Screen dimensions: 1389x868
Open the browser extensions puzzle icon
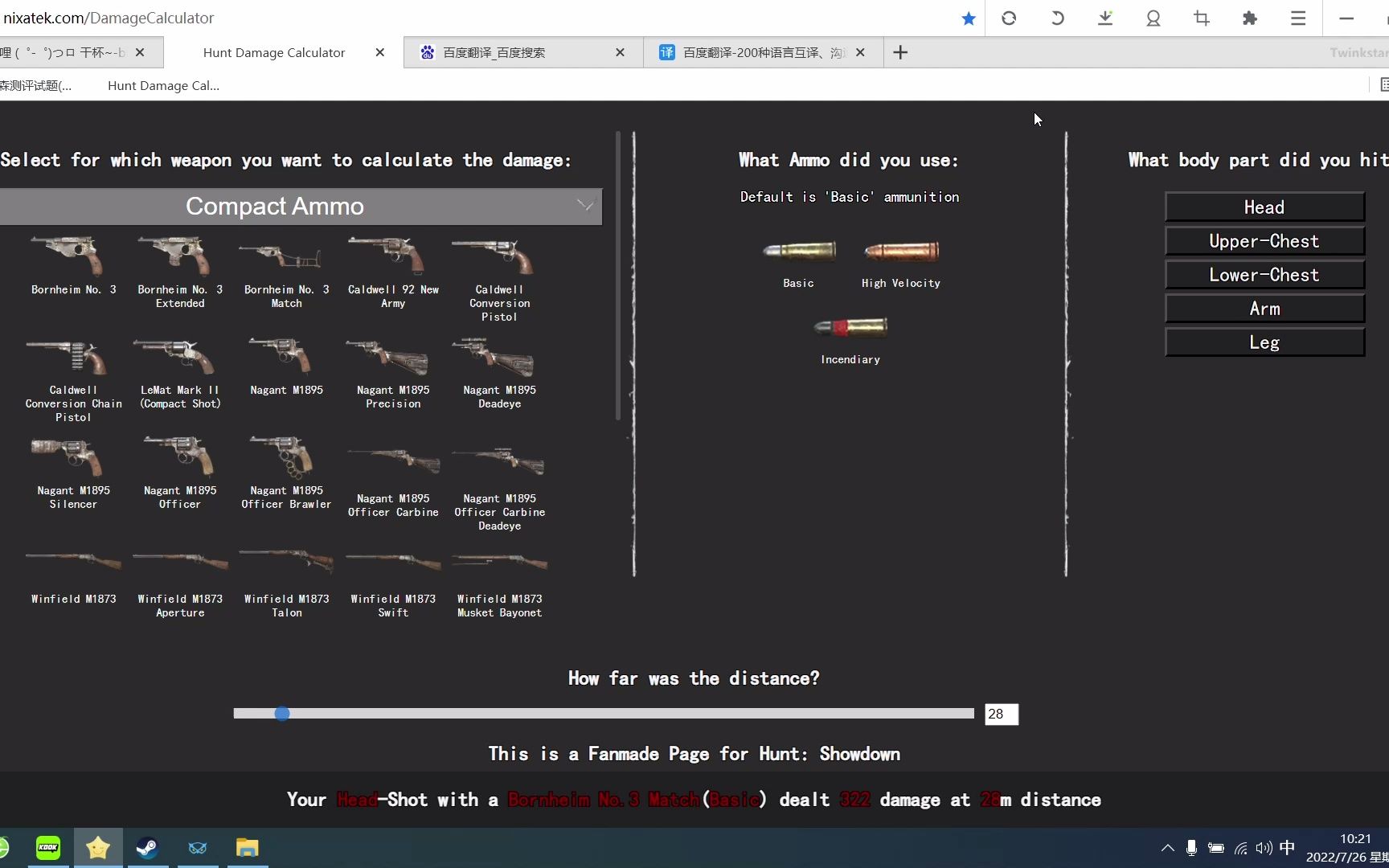(1249, 18)
